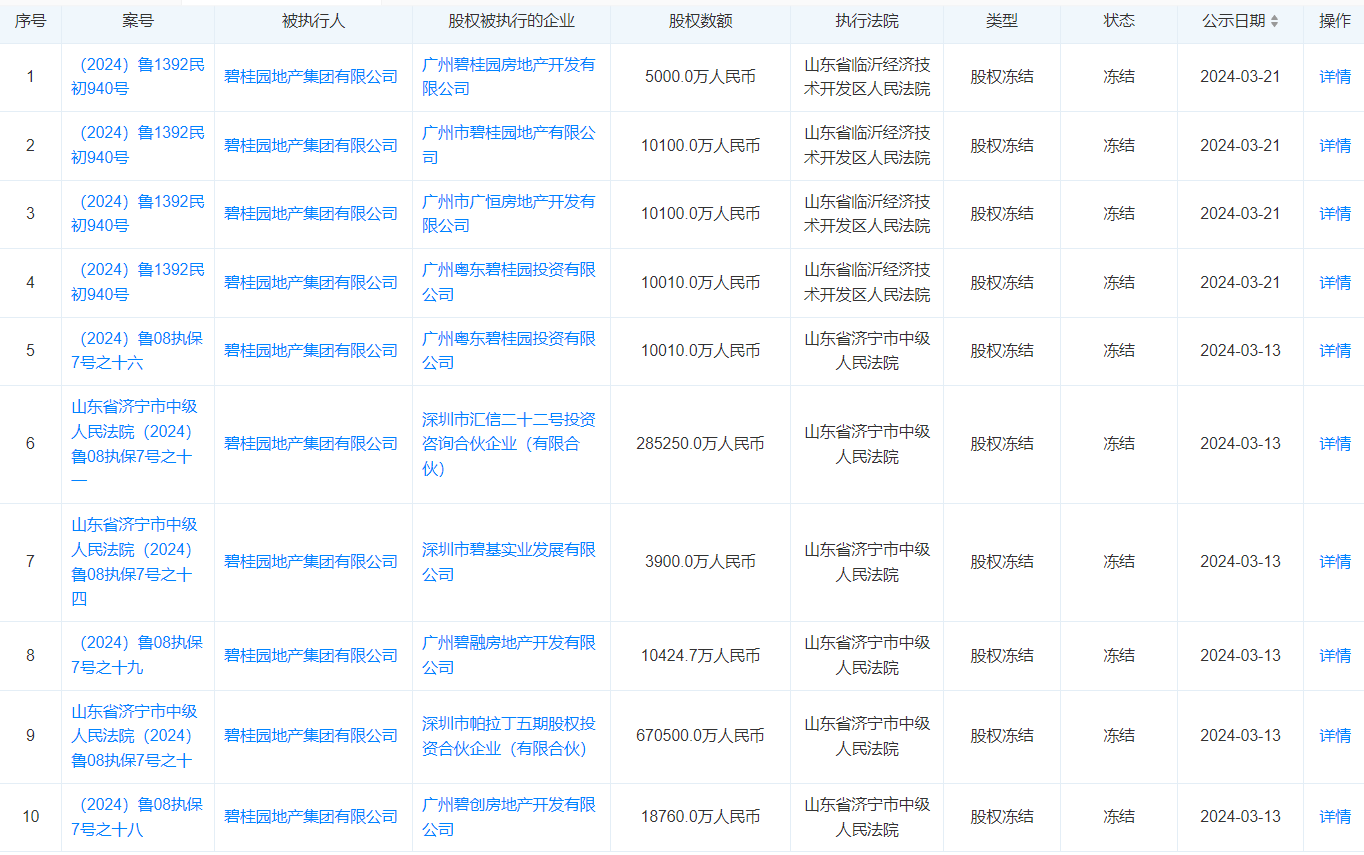Open 深圳市汇信二十二号投资咨询合伙企业 link
Viewport: 1364px width, 855px height.
pyautogui.click(x=509, y=444)
